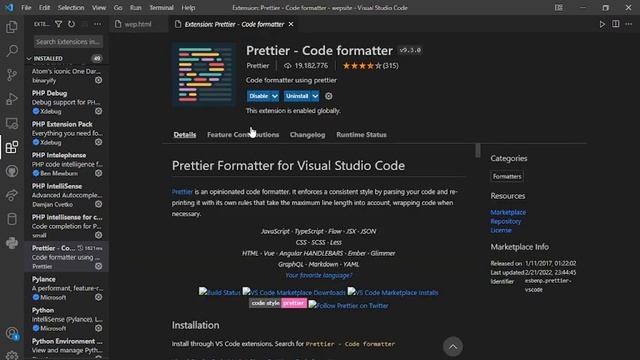
Task: Click the manage gear for Pylance
Action: pyautogui.click(x=98, y=297)
